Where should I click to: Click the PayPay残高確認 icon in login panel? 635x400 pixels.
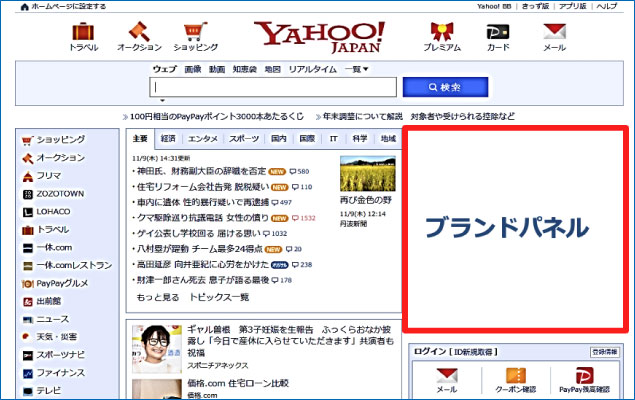pos(584,375)
